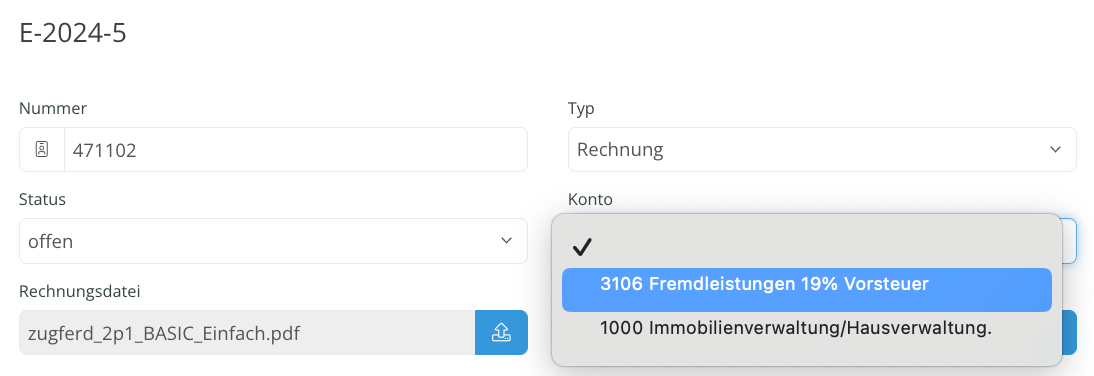Click the Status field label

[x=43, y=200]
